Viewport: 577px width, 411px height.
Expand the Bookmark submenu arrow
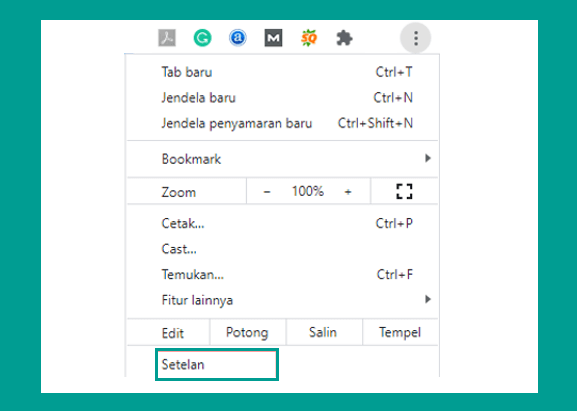coord(428,158)
